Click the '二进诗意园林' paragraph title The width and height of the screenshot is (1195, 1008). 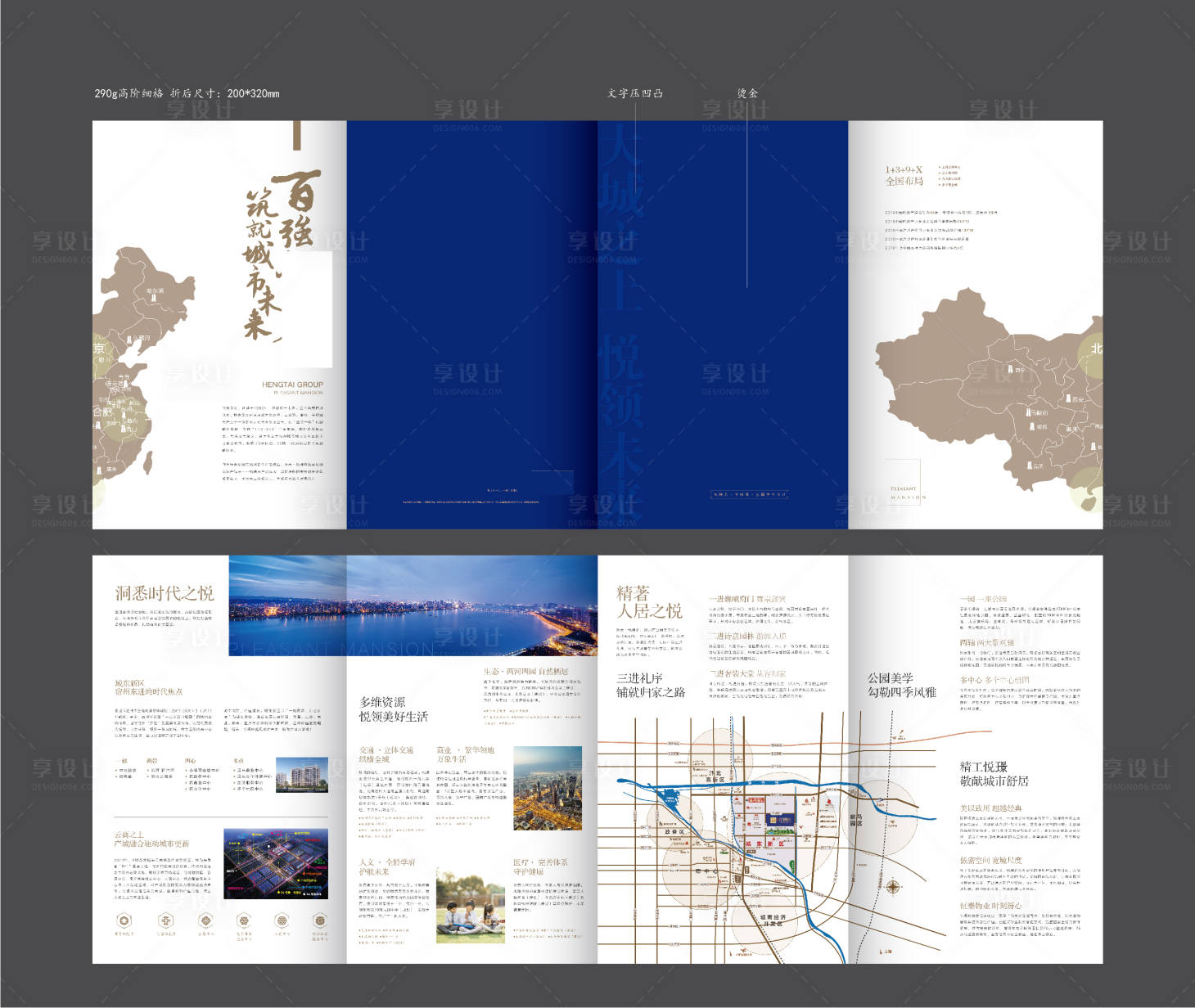tap(747, 636)
